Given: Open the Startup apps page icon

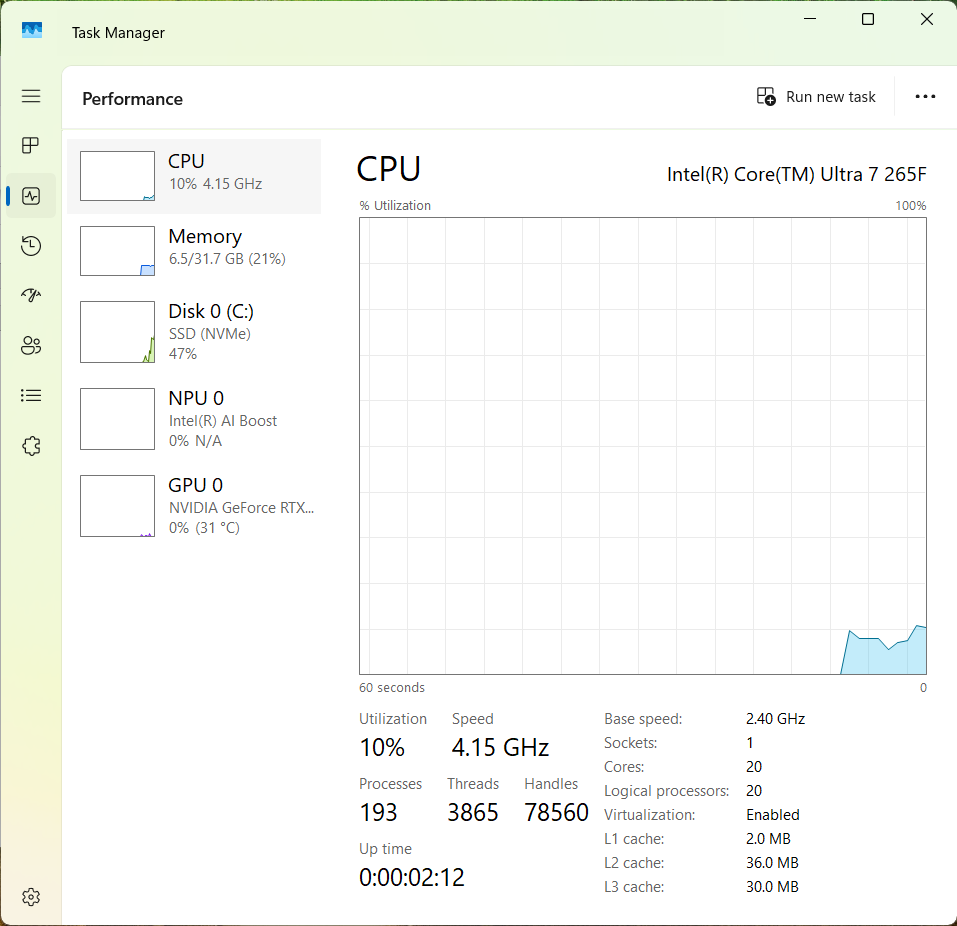Looking at the screenshot, I should click(x=31, y=295).
